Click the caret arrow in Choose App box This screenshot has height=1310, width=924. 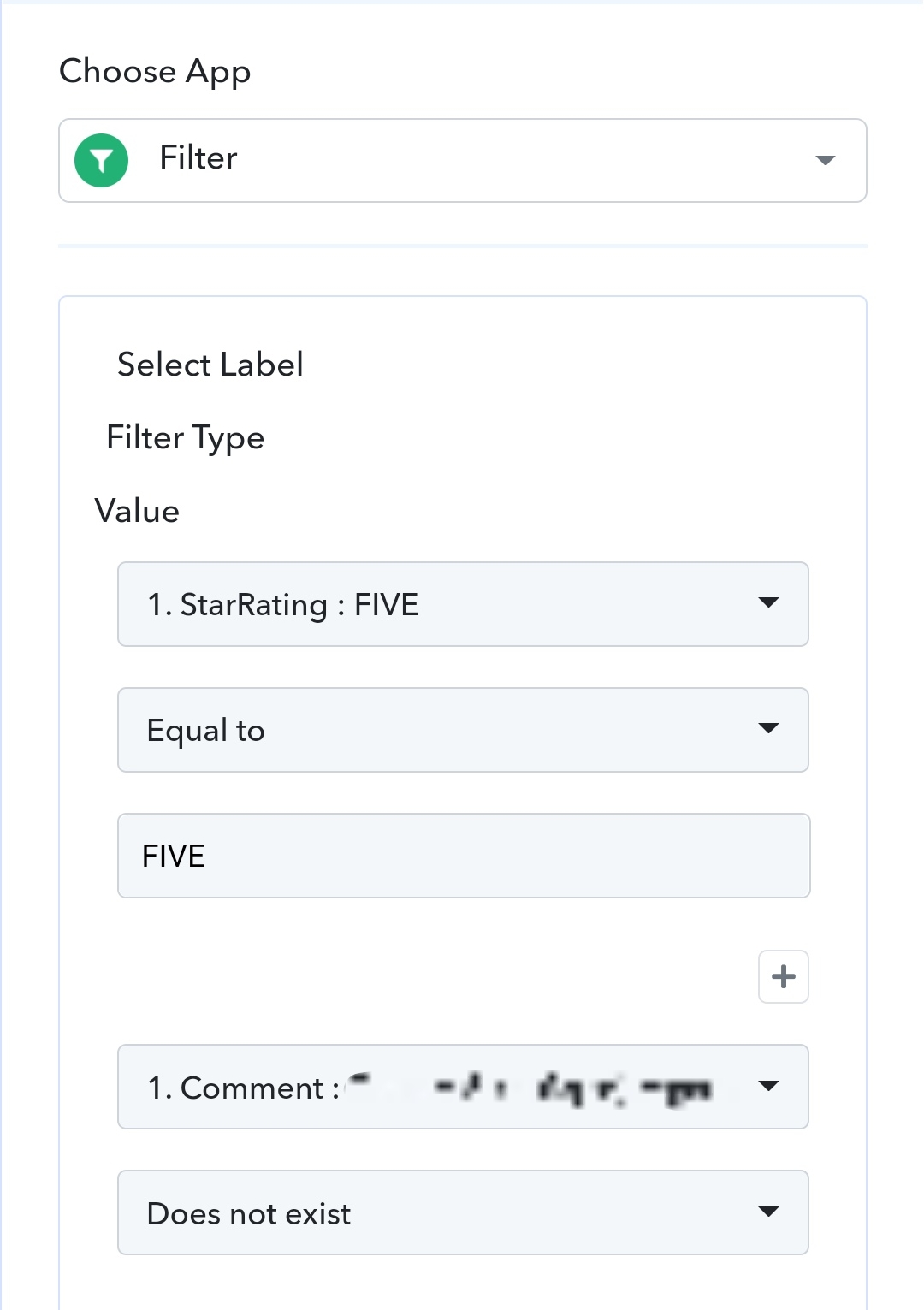825,160
